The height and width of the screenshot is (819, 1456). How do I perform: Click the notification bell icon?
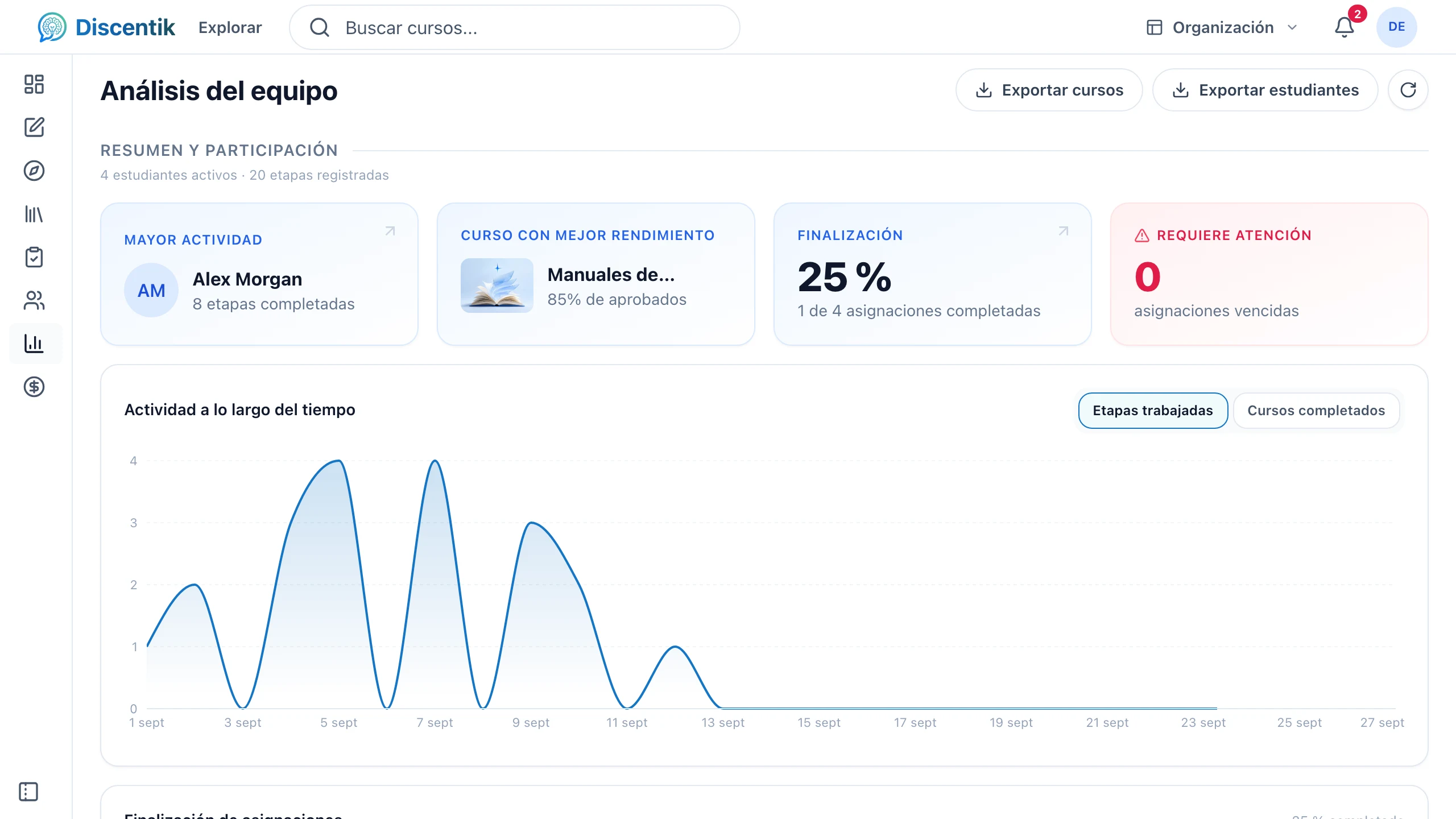(x=1345, y=27)
